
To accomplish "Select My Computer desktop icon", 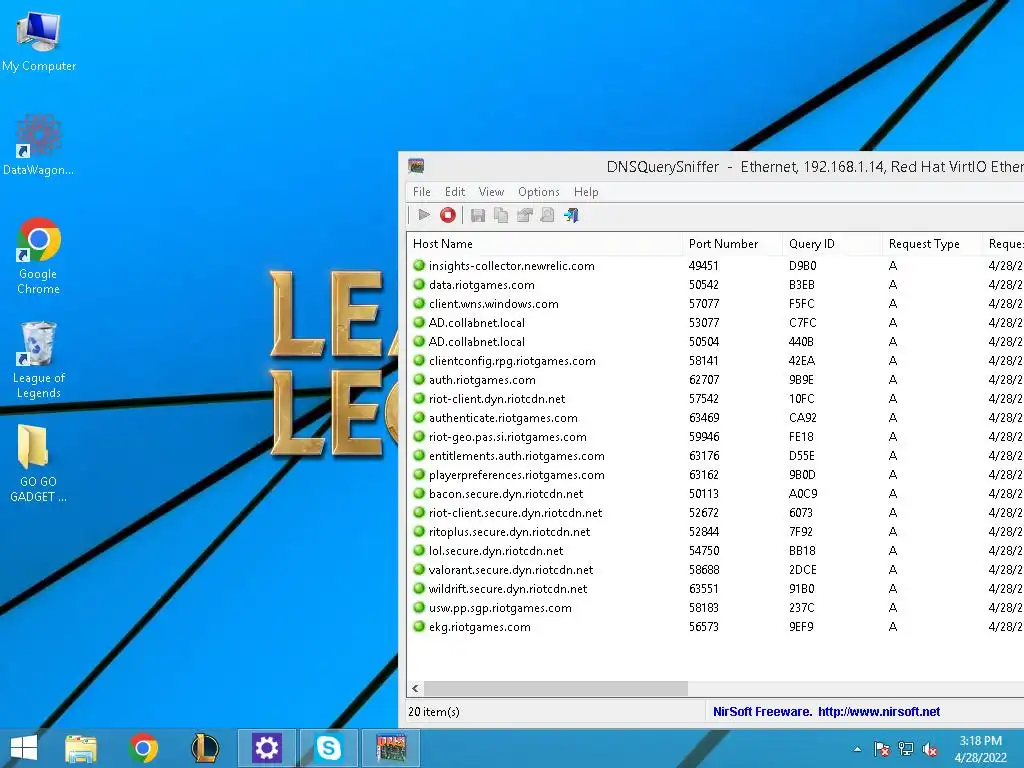I will pyautogui.click(x=39, y=42).
